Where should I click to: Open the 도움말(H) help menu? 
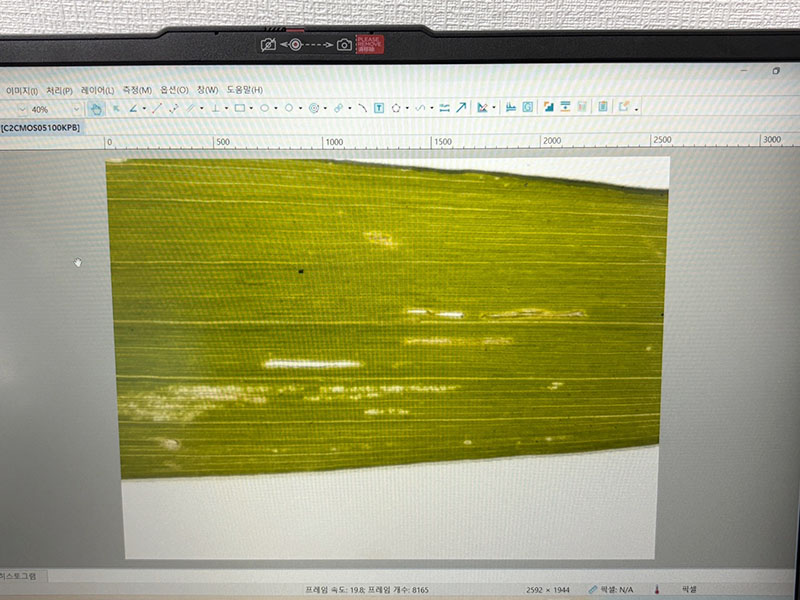pos(244,90)
